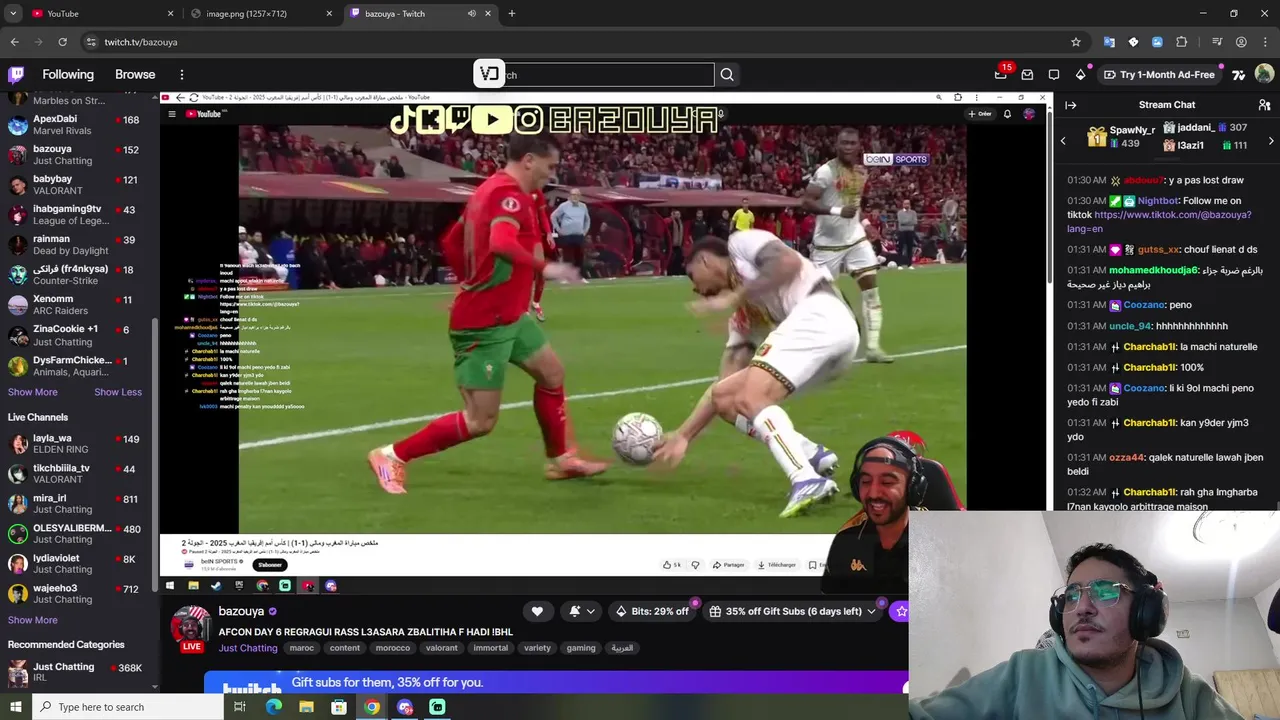Image resolution: width=1280 pixels, height=720 pixels.
Task: Open layla_wa channel in Live Channels
Action: point(78,444)
